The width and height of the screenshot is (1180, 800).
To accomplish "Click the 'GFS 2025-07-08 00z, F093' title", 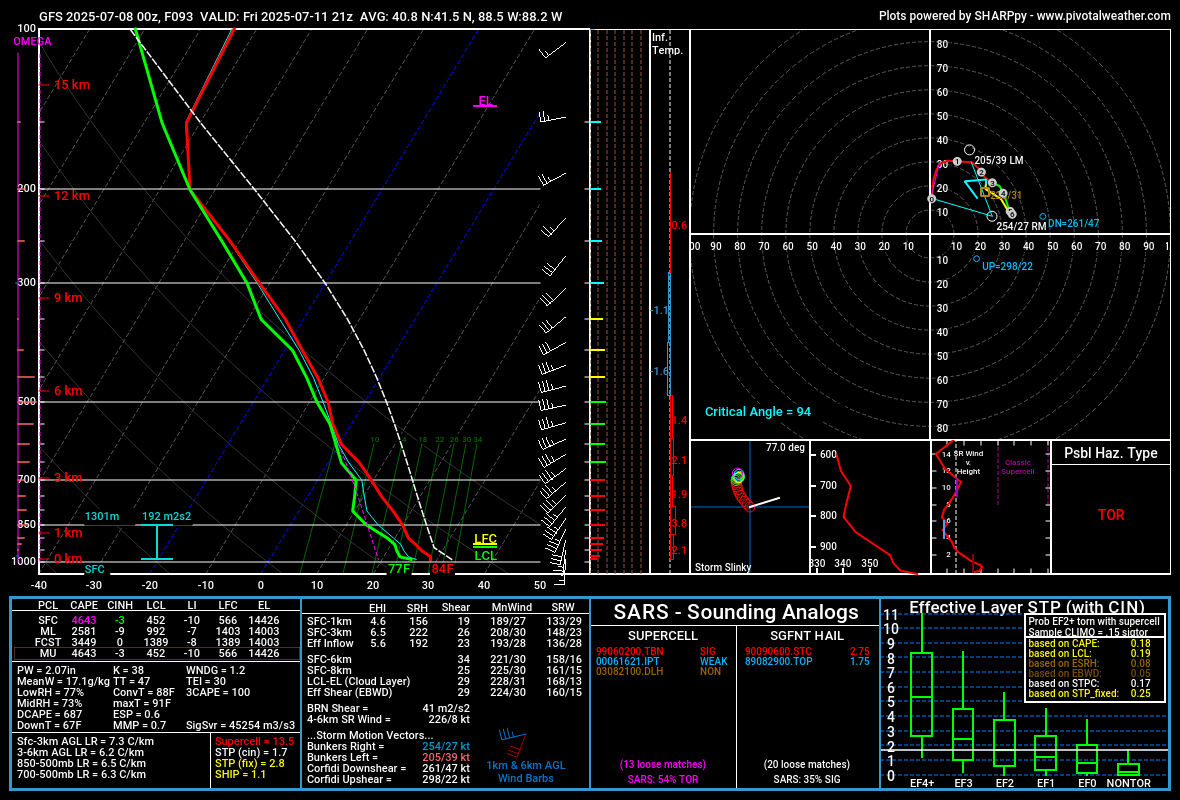I will point(116,17).
